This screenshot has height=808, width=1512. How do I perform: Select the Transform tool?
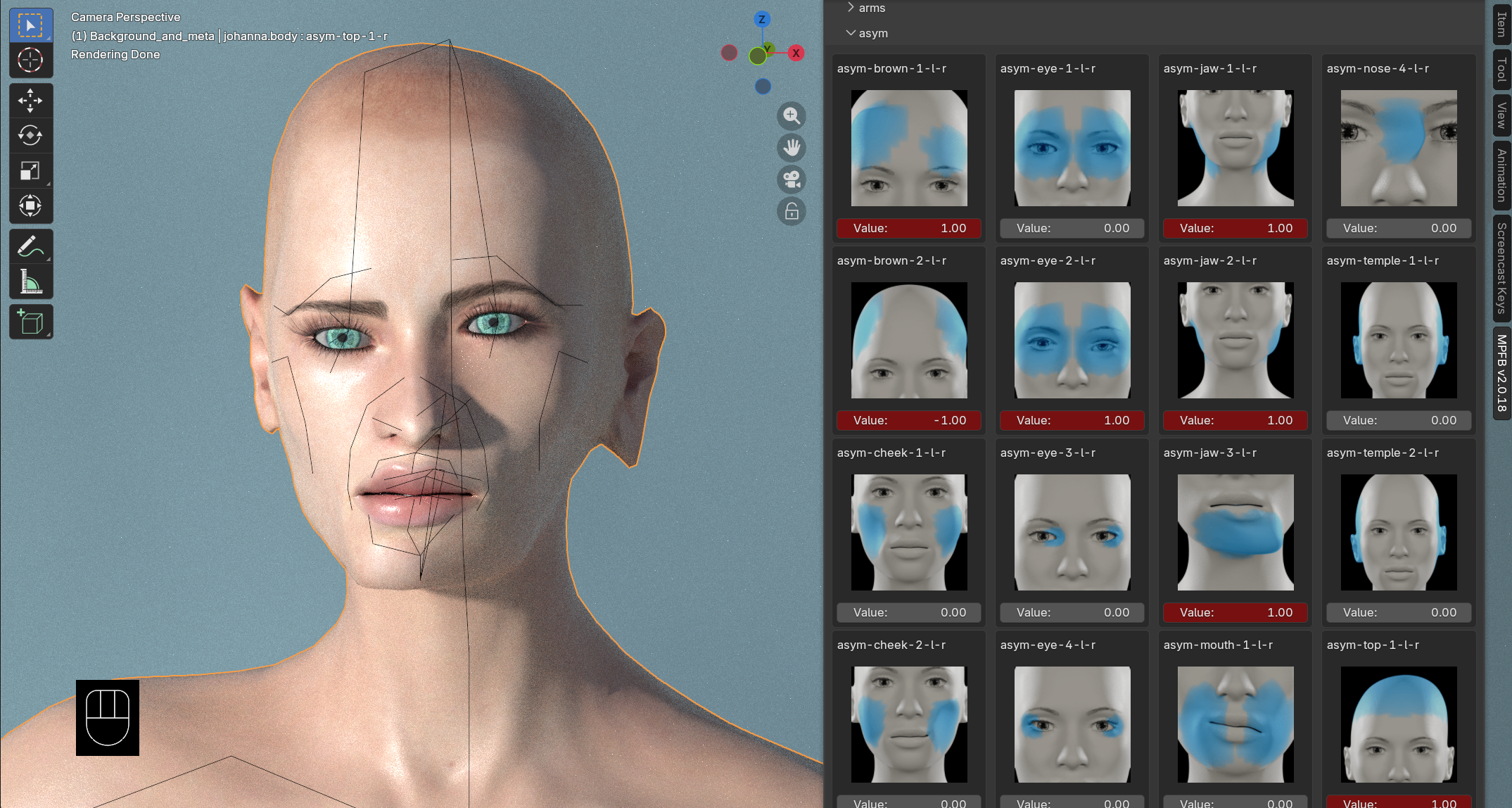coord(30,206)
